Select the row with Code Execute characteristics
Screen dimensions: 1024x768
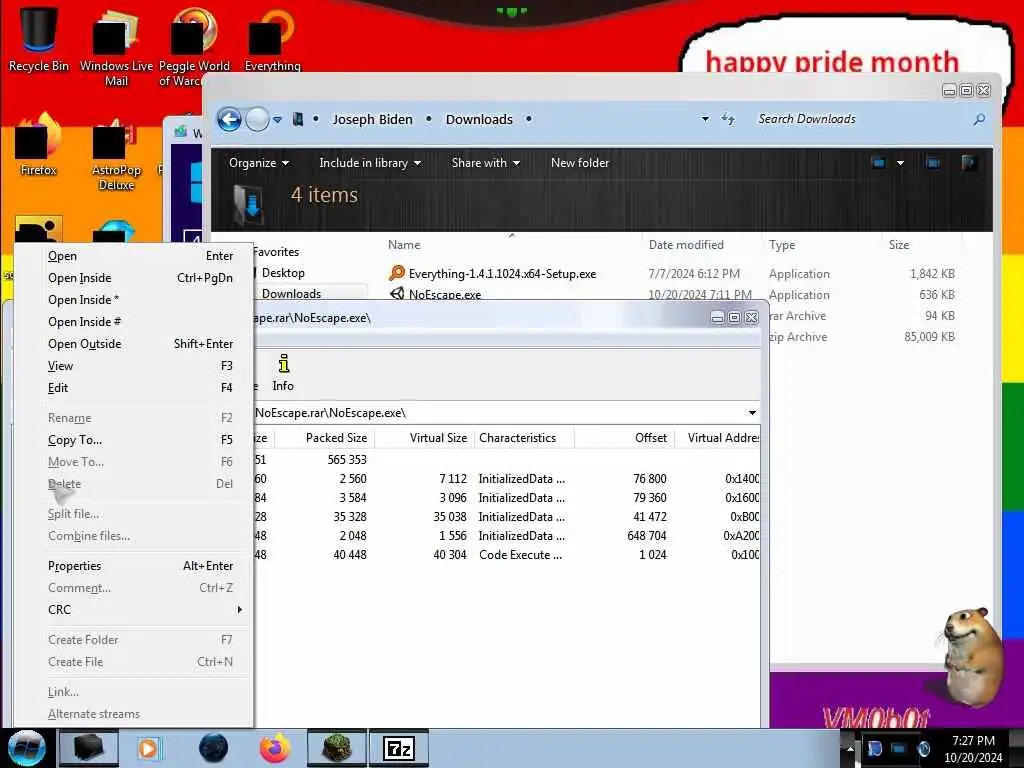(x=506, y=554)
